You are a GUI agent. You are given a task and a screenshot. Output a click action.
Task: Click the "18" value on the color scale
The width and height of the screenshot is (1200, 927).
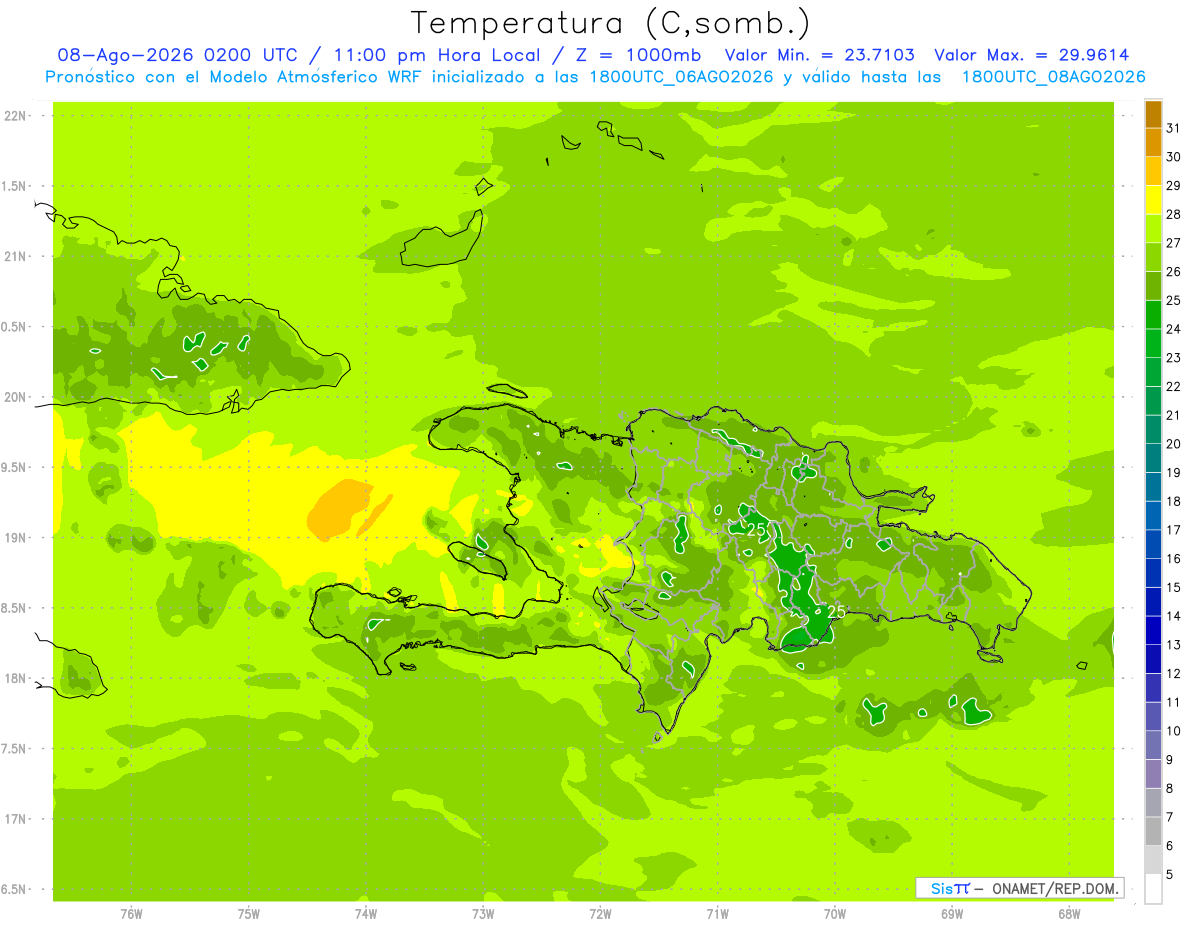1174,501
